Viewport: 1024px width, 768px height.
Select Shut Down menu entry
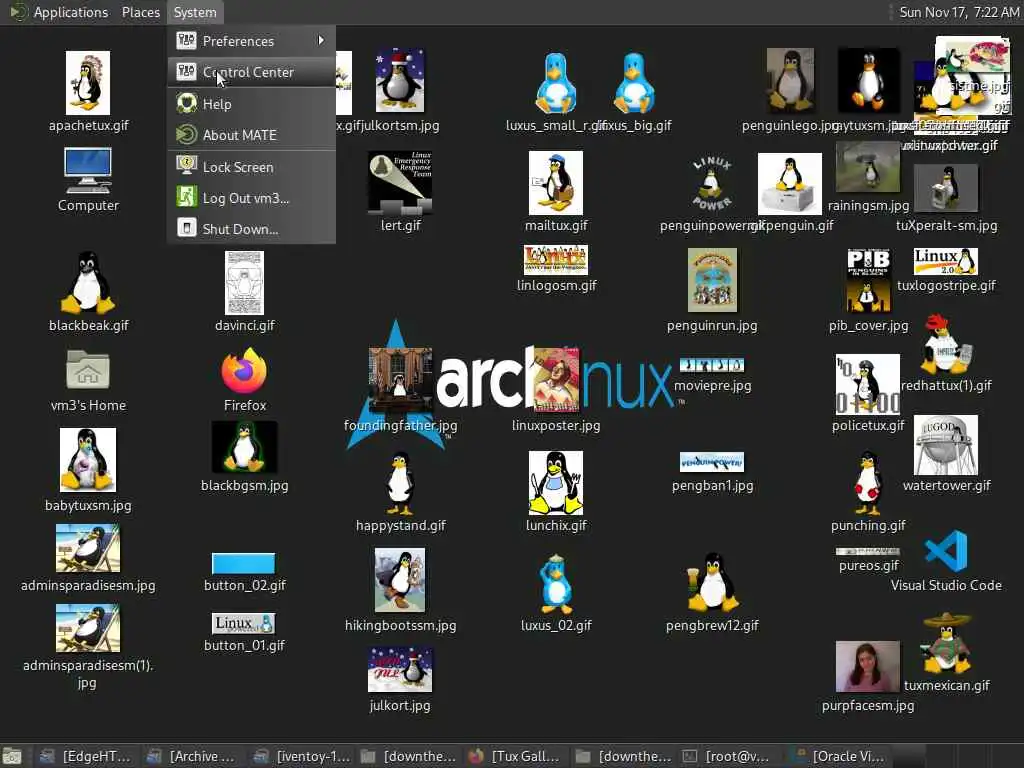tap(251, 229)
